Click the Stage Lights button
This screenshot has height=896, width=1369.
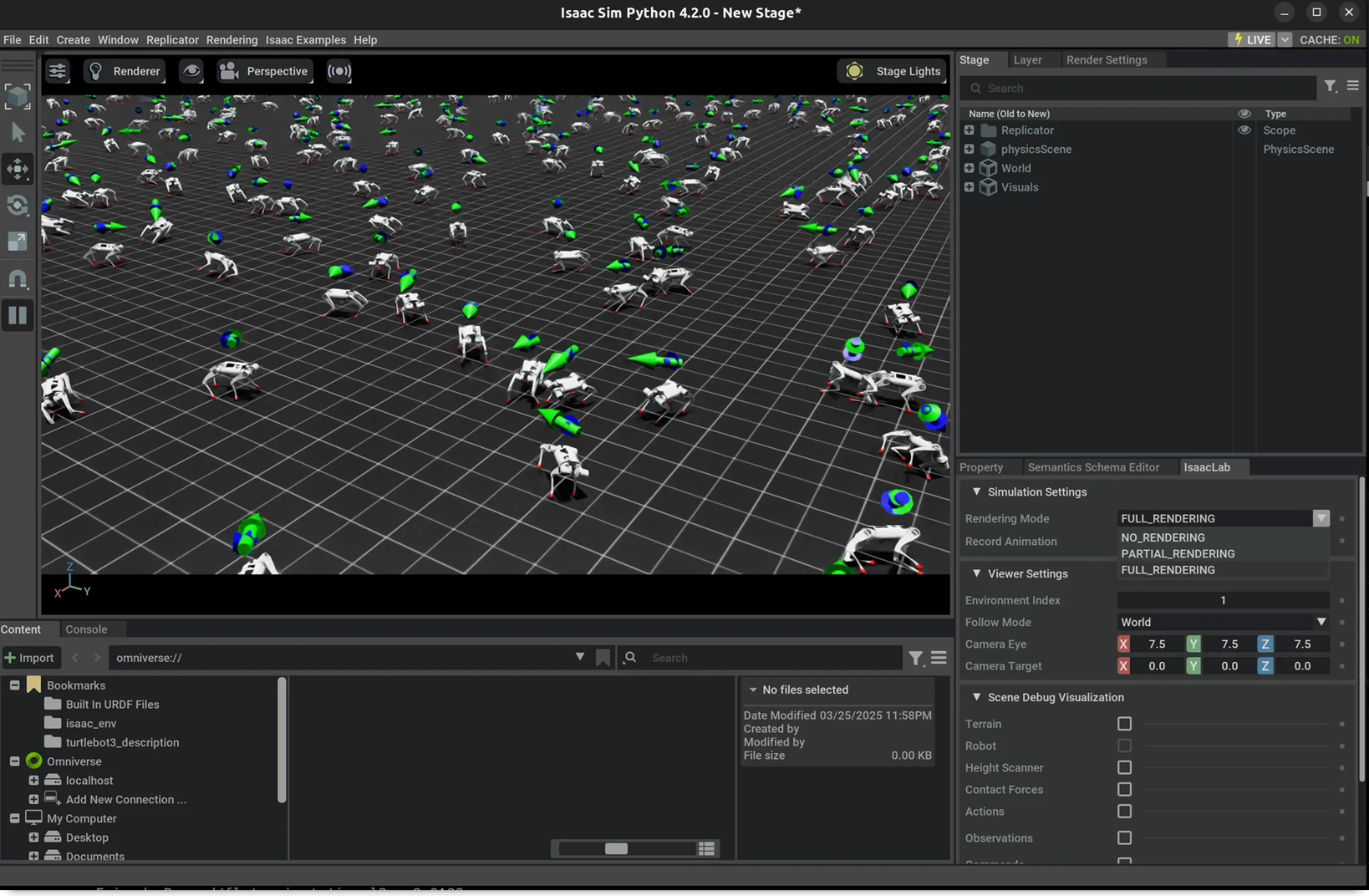tap(893, 71)
